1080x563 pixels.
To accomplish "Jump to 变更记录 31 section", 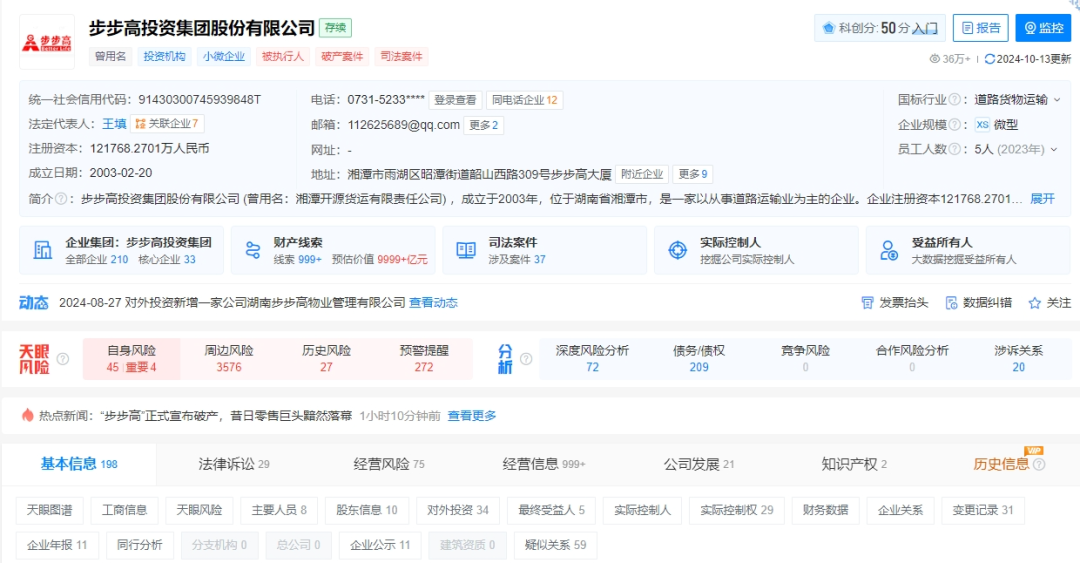I will (x=982, y=510).
